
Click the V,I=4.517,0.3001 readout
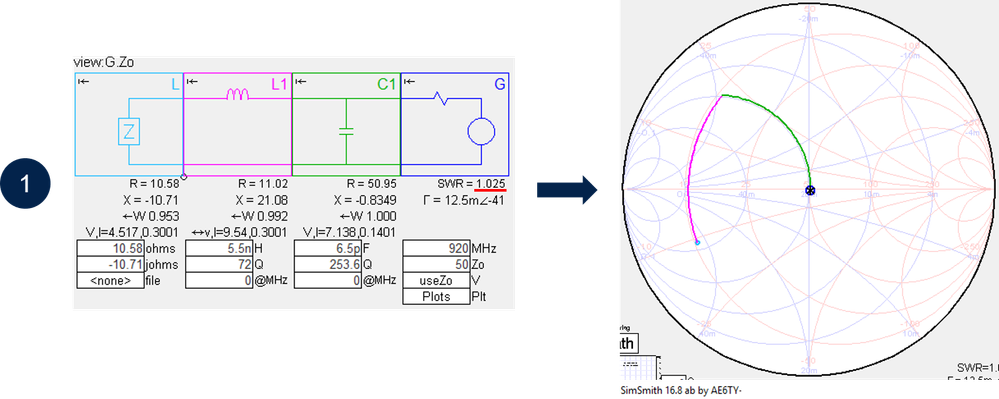133,231
